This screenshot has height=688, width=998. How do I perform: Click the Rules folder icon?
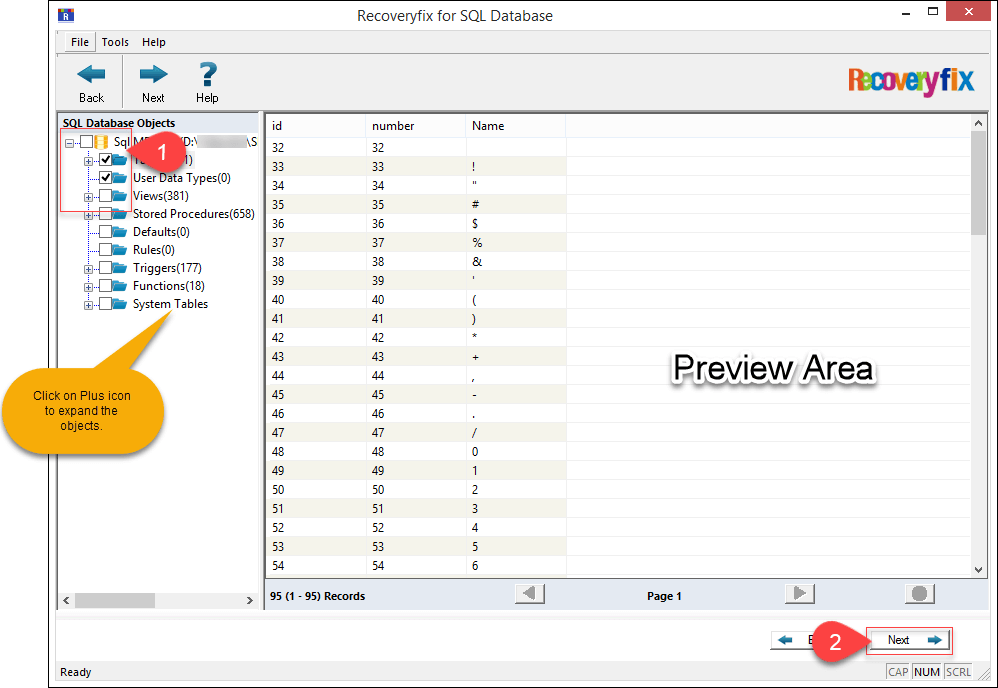120,249
